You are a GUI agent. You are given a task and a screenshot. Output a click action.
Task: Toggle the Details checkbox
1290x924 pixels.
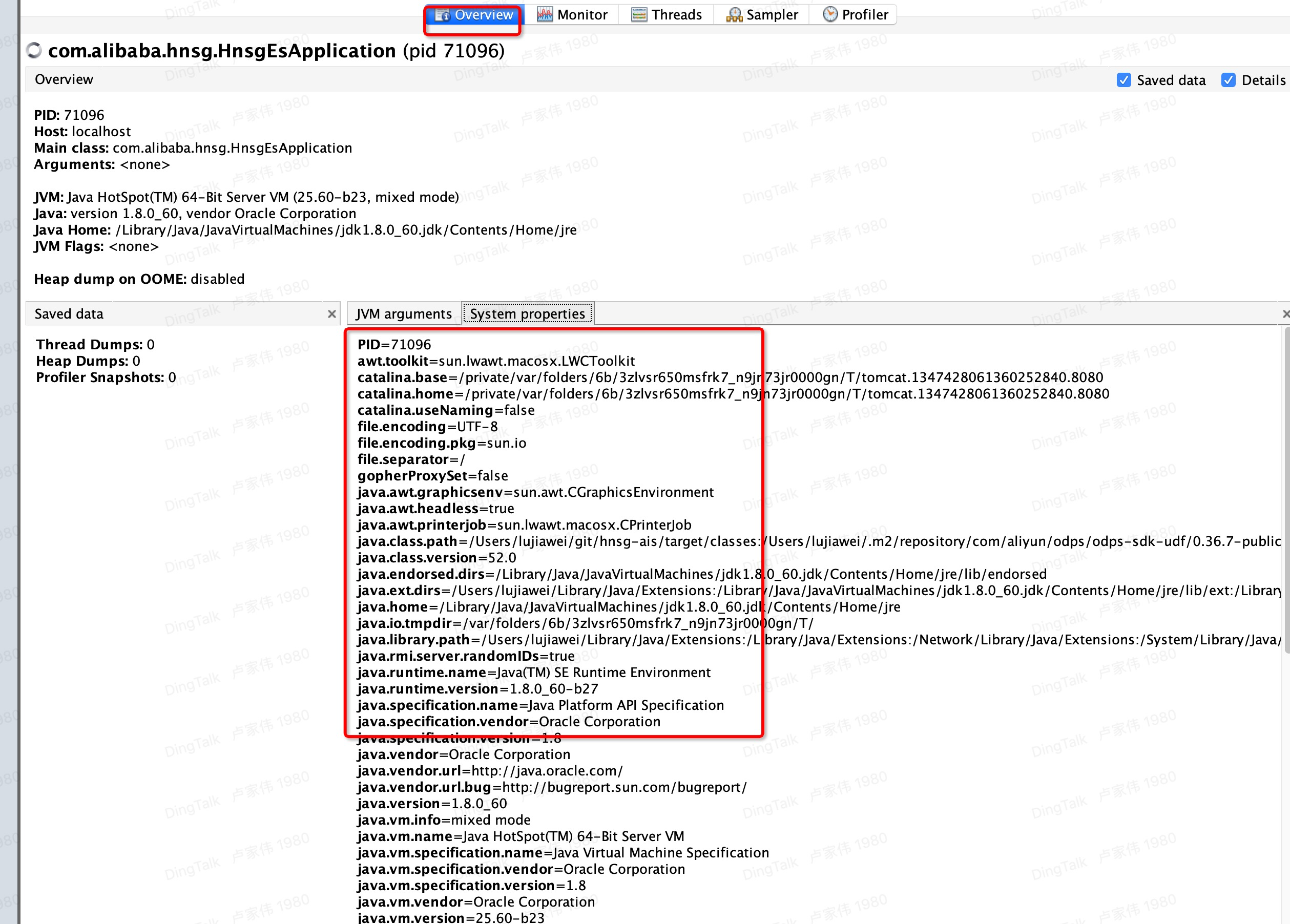point(1228,80)
